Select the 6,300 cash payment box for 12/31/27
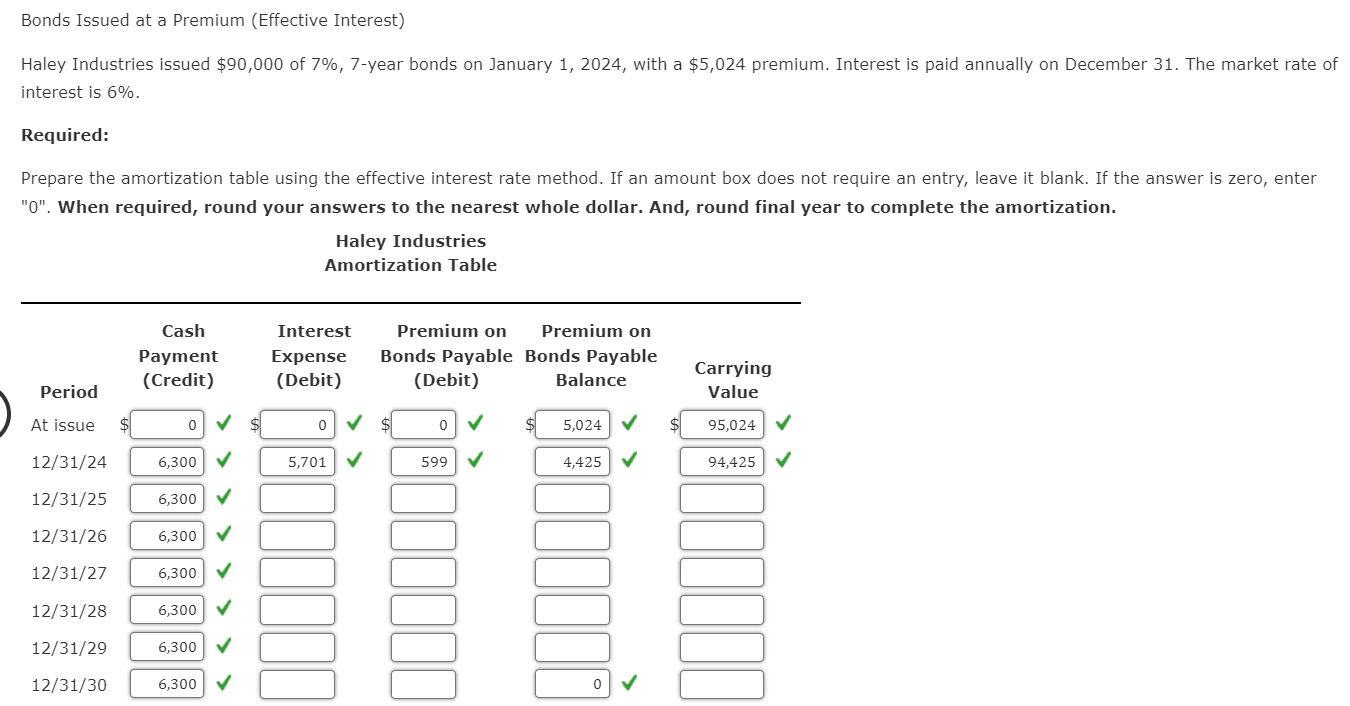Image resolution: width=1350 pixels, height=706 pixels. 167,572
